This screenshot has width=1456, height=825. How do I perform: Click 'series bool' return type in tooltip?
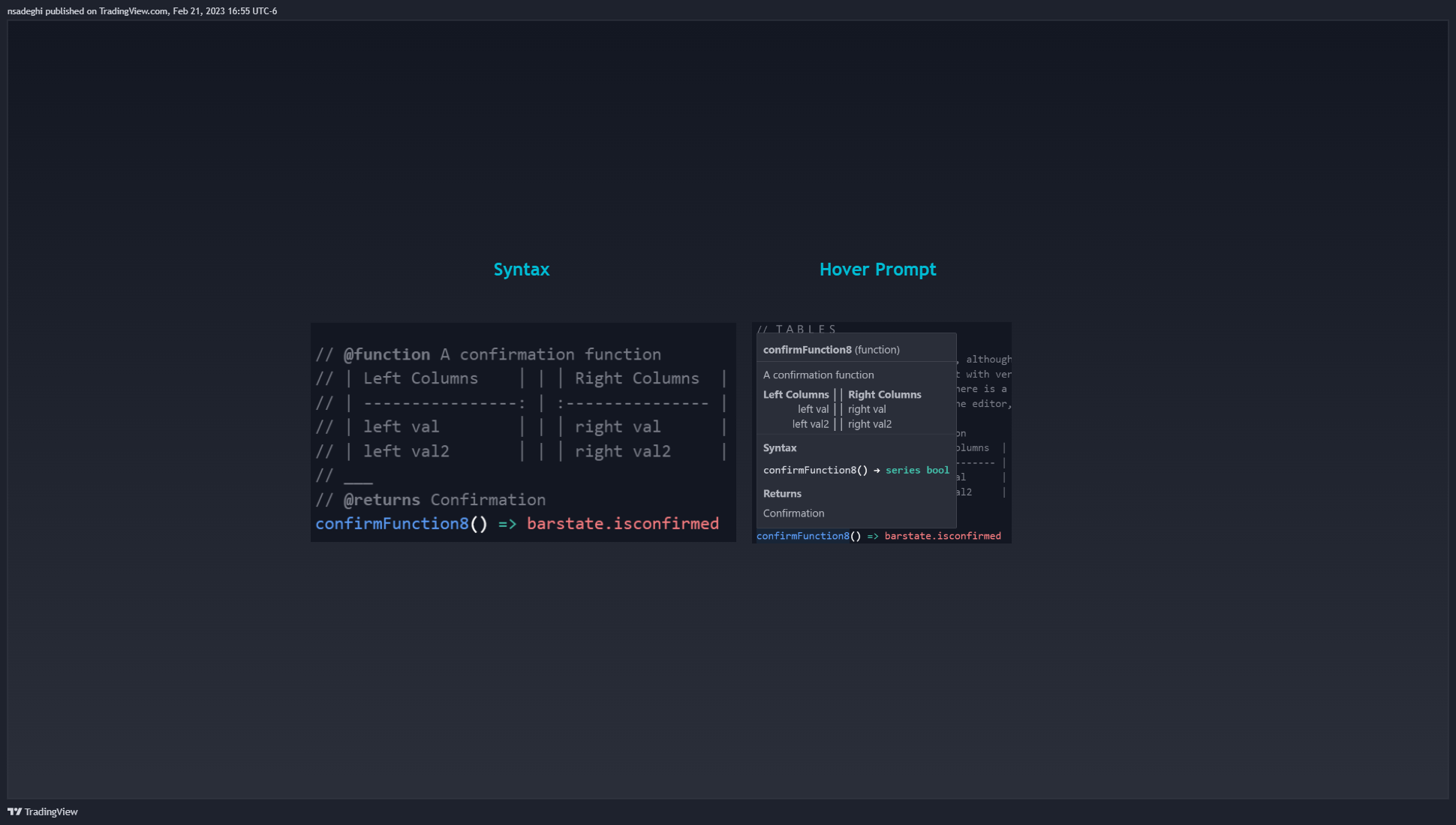(917, 470)
